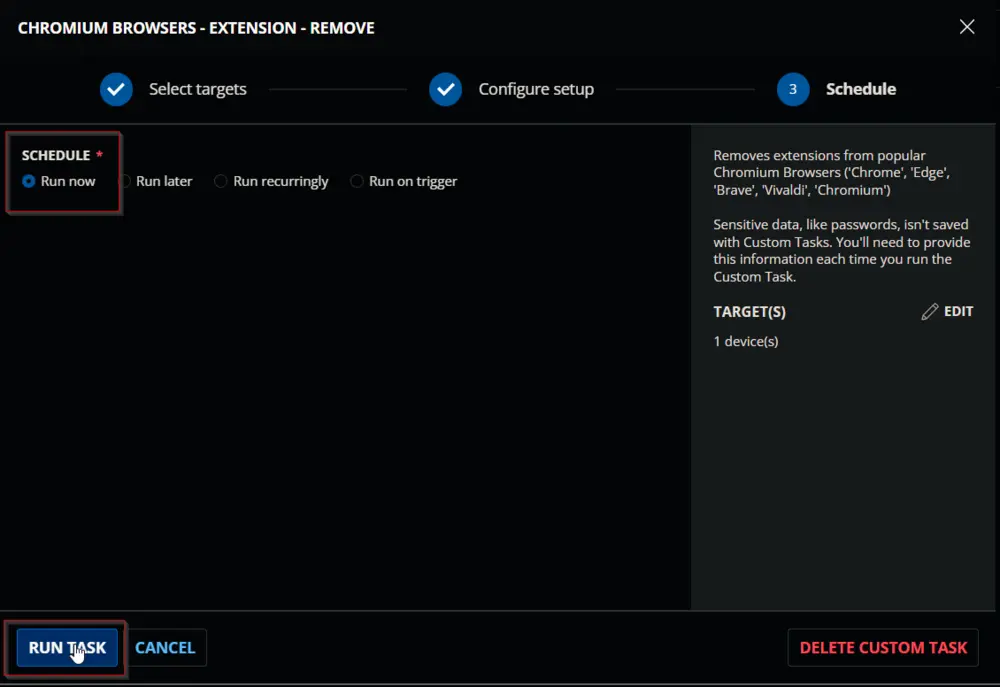
Task: Click the TARGET(S) heading
Action: [x=749, y=312]
